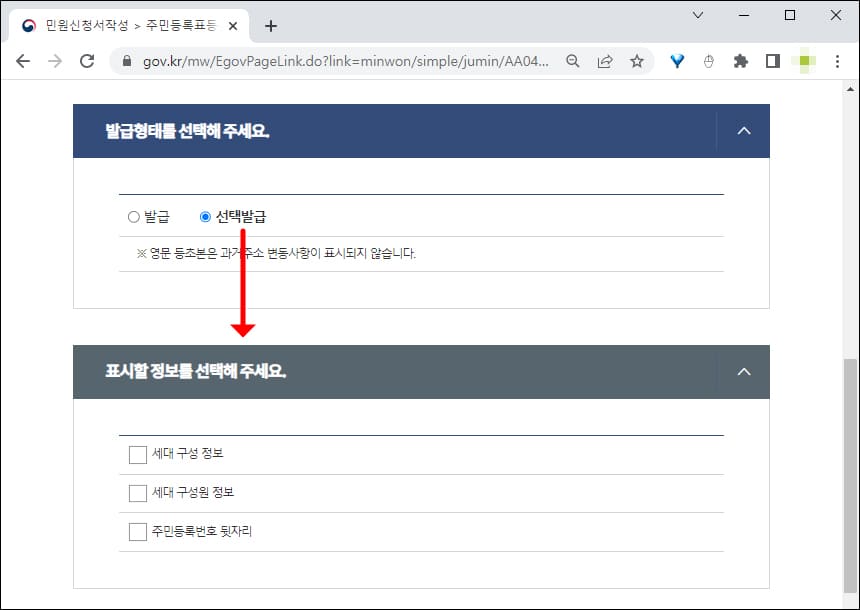The image size is (860, 610).
Task: Click the Chrome profile avatar icon
Action: [x=803, y=61]
